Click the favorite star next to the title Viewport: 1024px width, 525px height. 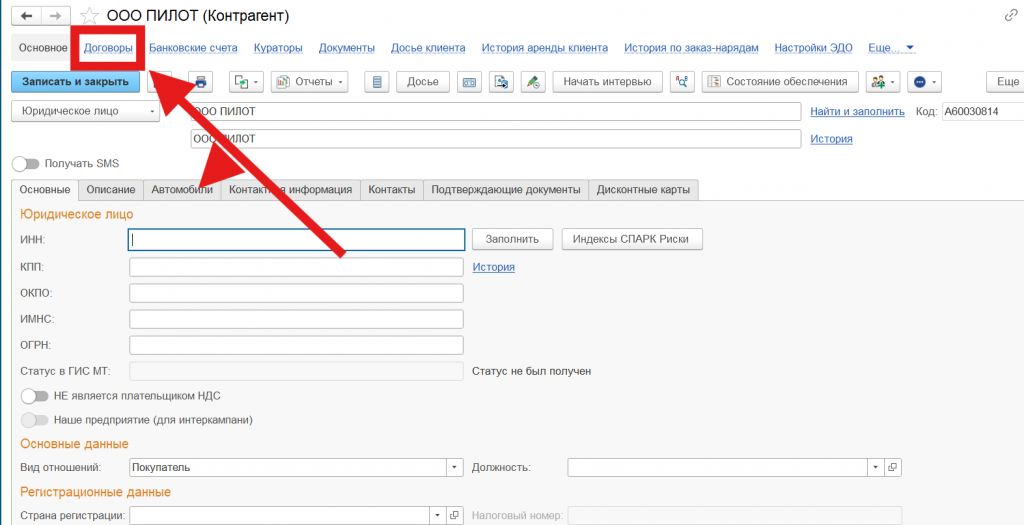[x=89, y=16]
